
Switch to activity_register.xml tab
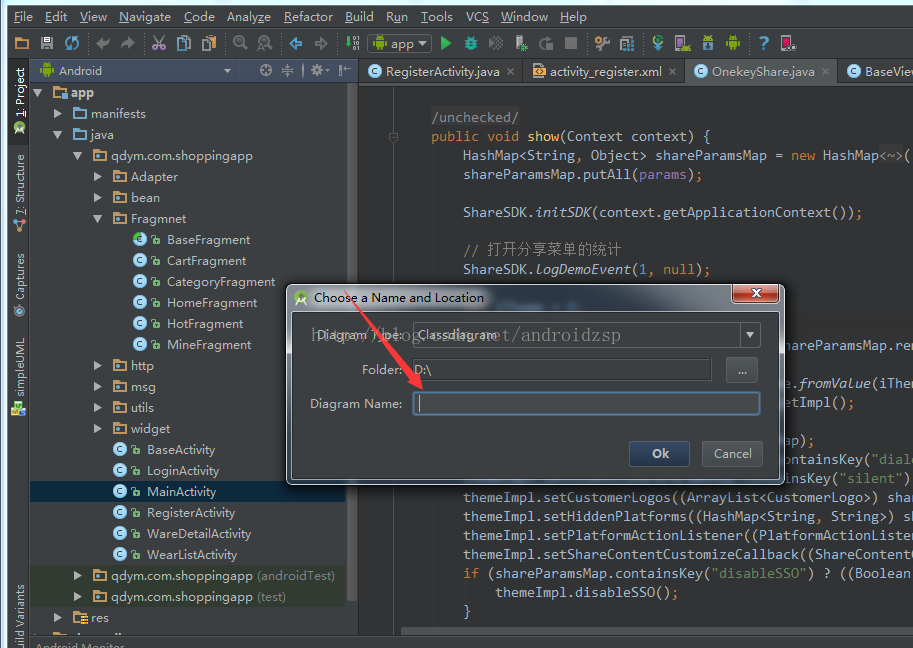(604, 72)
